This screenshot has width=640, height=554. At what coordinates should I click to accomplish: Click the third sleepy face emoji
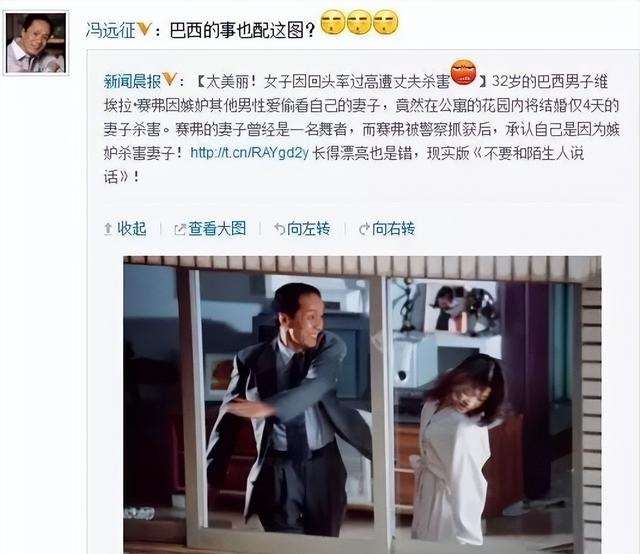point(385,22)
